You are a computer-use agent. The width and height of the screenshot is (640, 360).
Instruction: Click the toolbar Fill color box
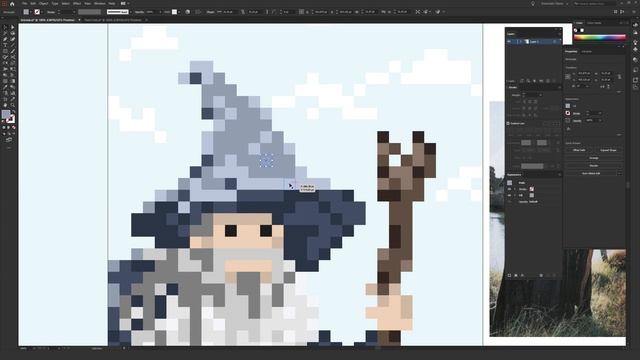point(6,114)
